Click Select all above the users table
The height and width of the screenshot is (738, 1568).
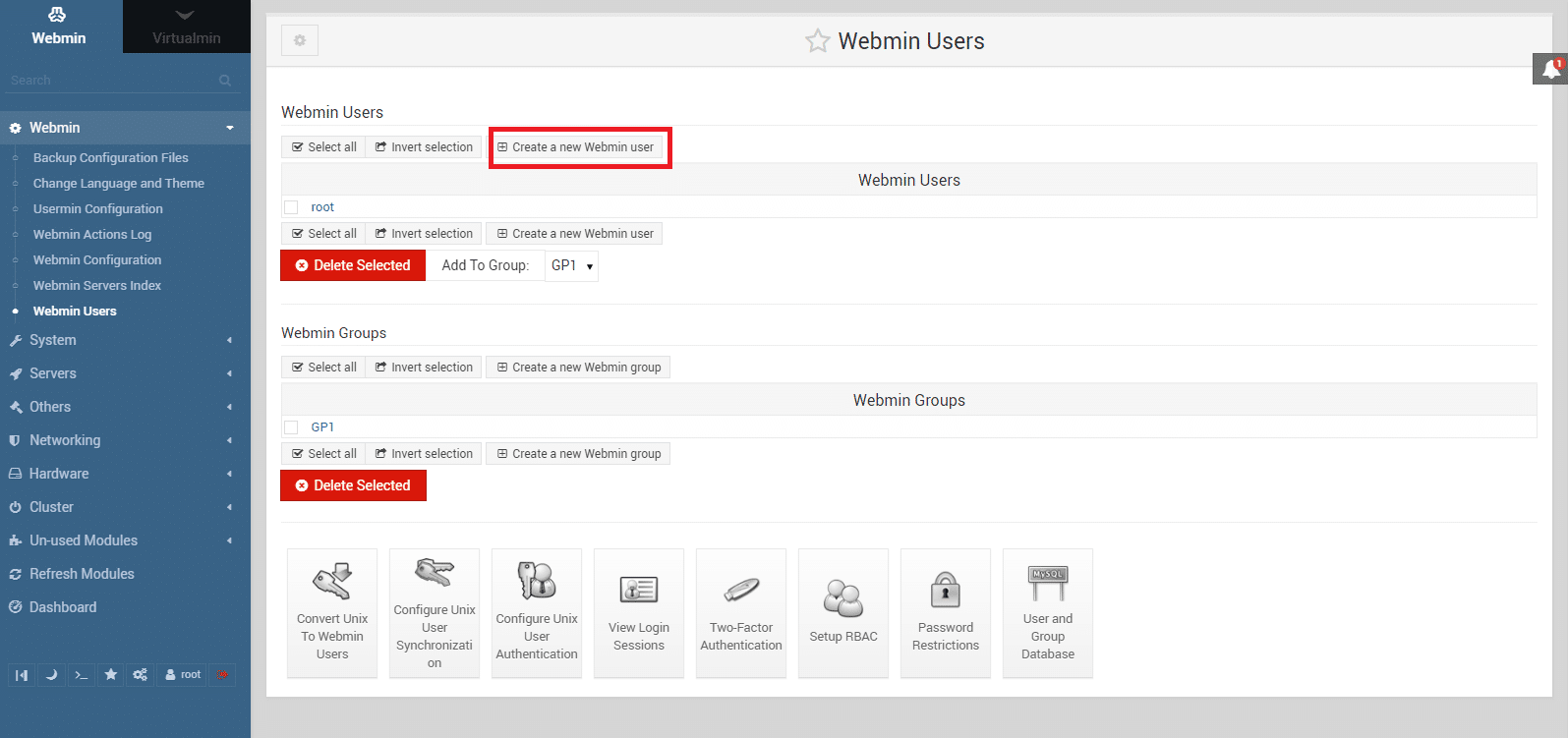pos(324,147)
